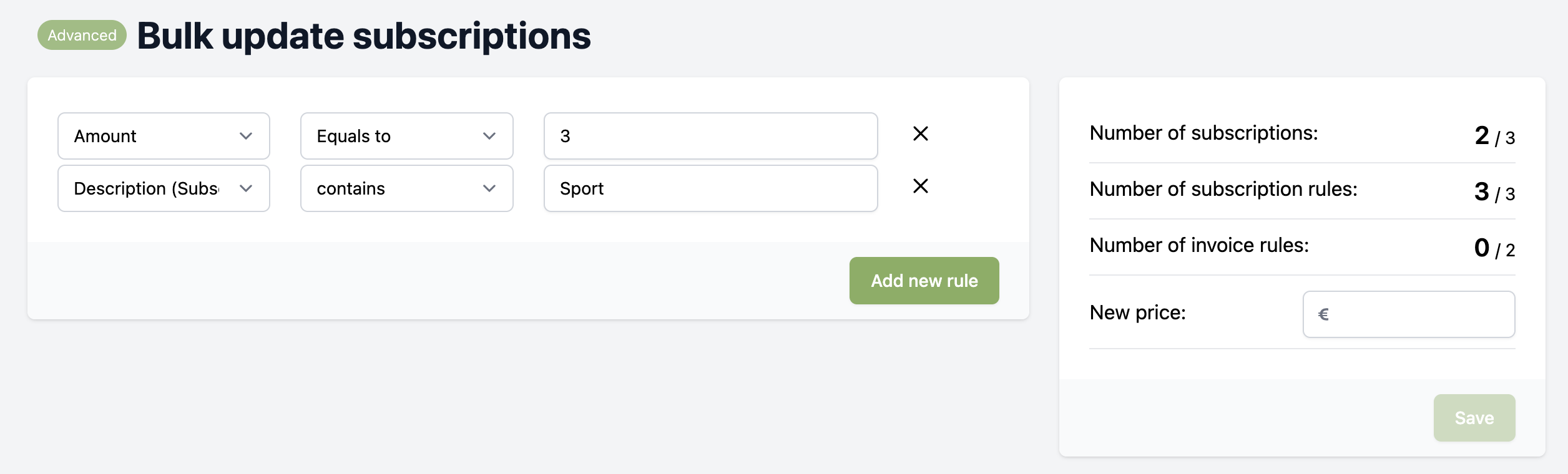Open the Amount field dropdown
This screenshot has width=1568, height=474.
164,136
